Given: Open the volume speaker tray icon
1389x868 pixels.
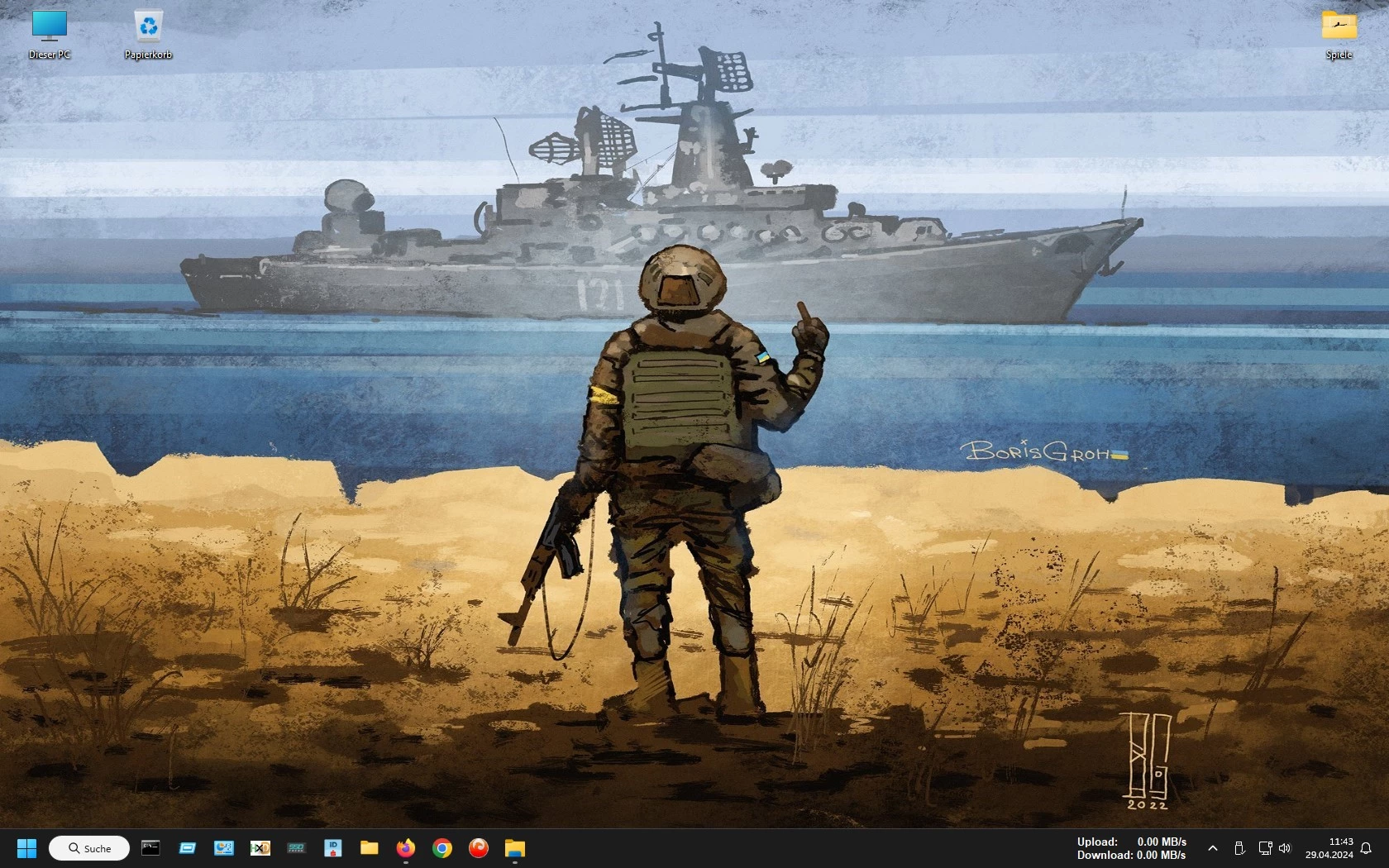Looking at the screenshot, I should click(x=1285, y=848).
